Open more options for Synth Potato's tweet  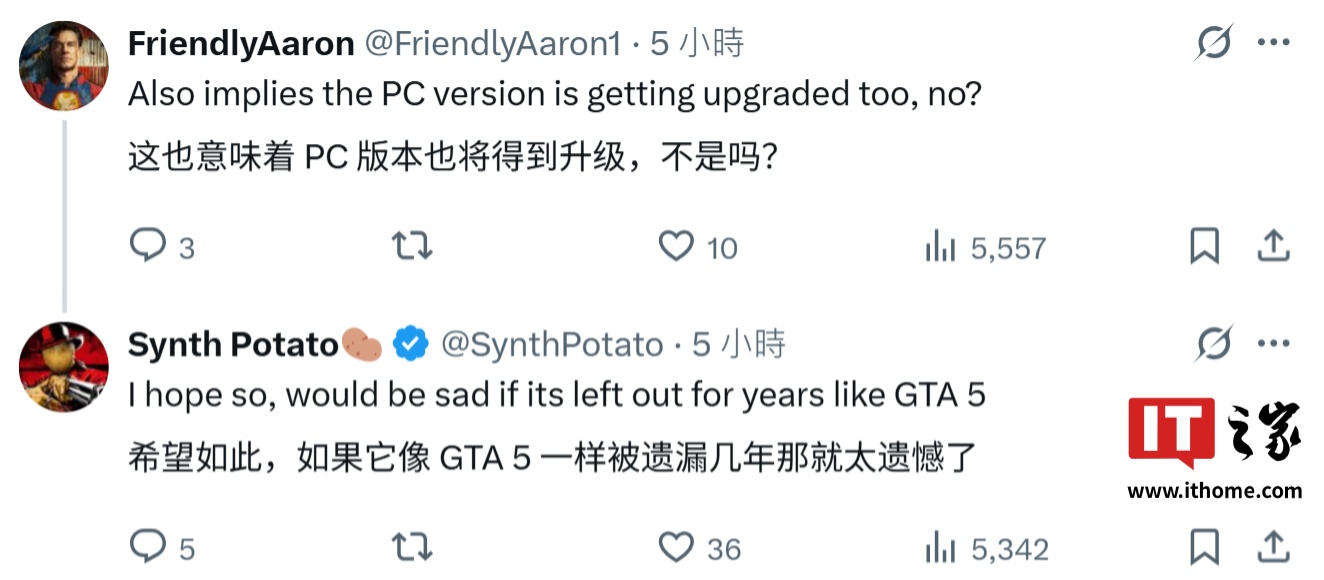[x=1273, y=345]
